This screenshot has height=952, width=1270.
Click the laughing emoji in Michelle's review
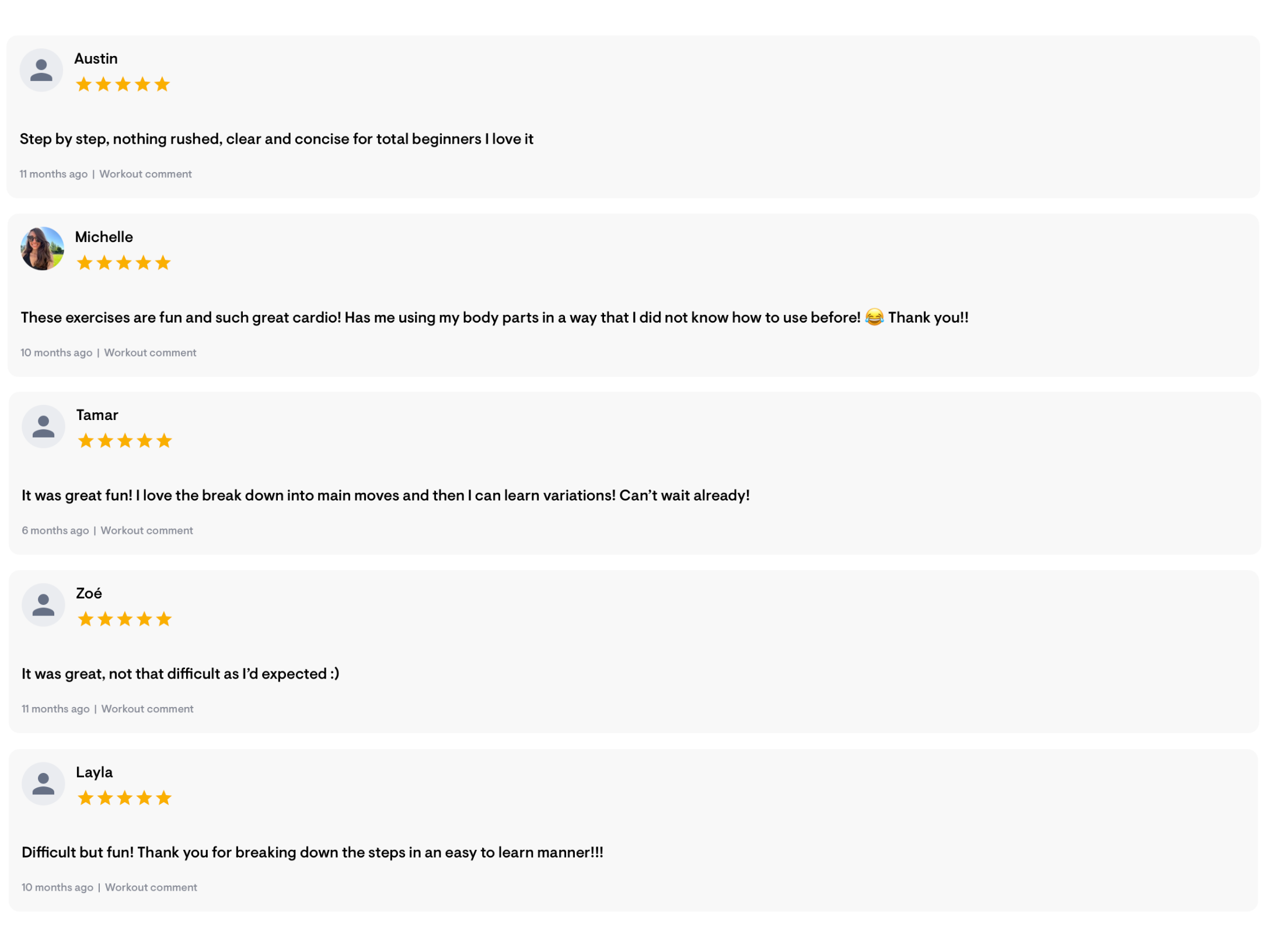pos(874,317)
